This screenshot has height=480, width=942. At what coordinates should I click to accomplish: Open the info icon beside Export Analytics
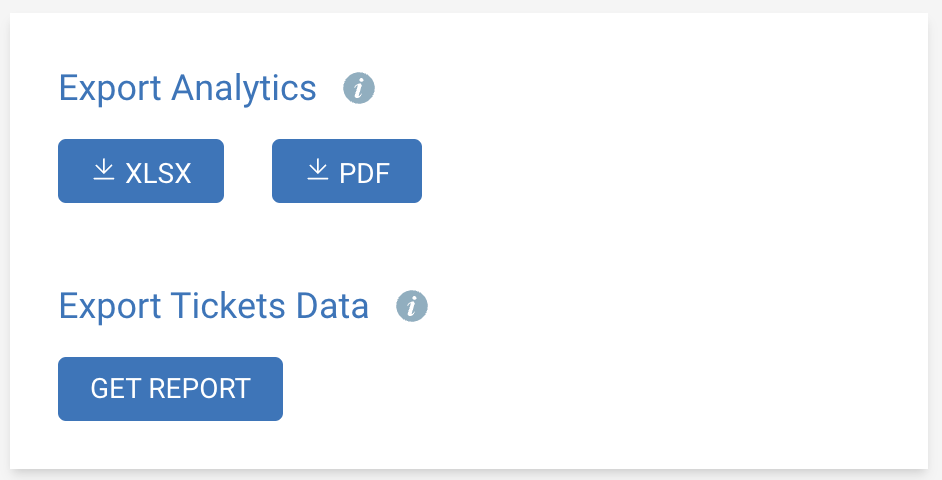[359, 88]
